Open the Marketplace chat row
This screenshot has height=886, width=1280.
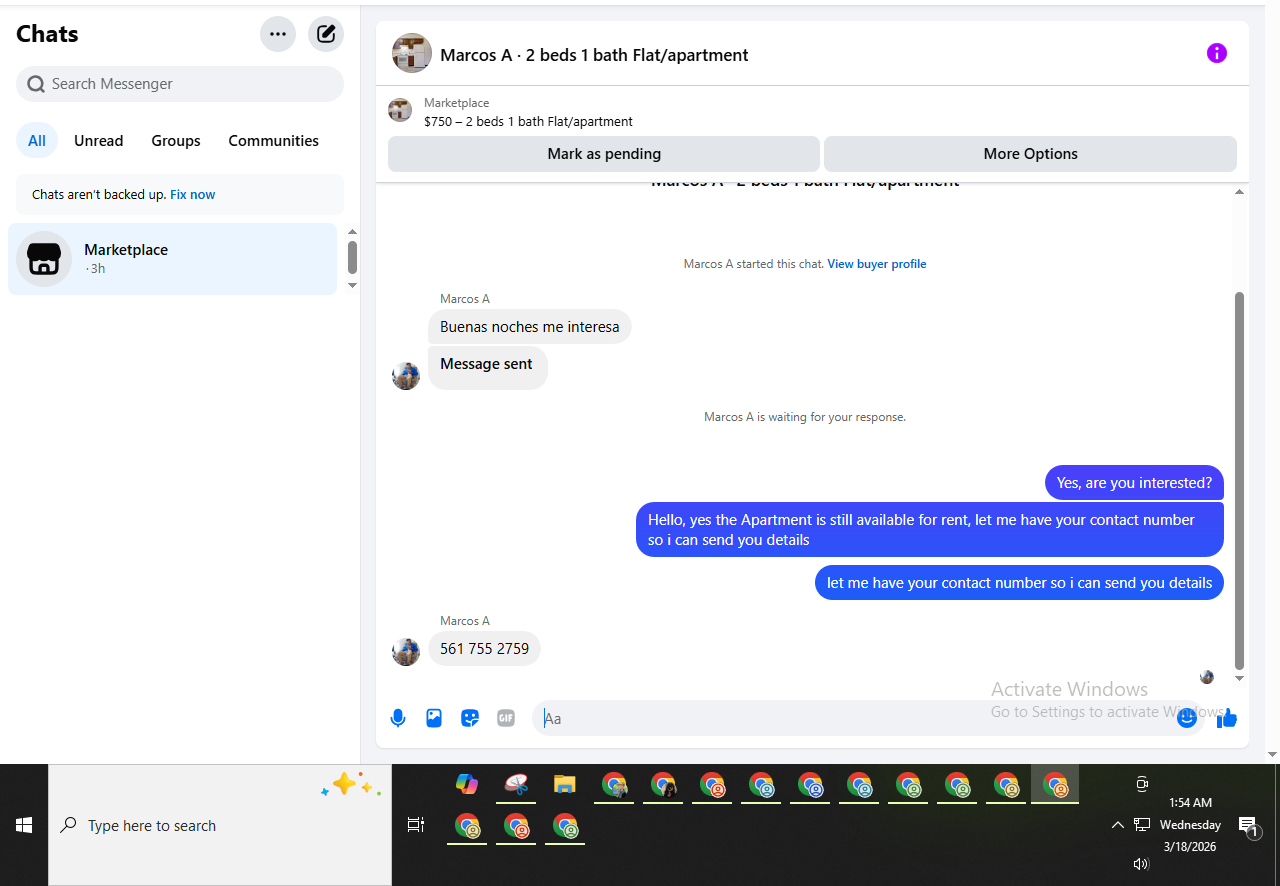click(172, 259)
